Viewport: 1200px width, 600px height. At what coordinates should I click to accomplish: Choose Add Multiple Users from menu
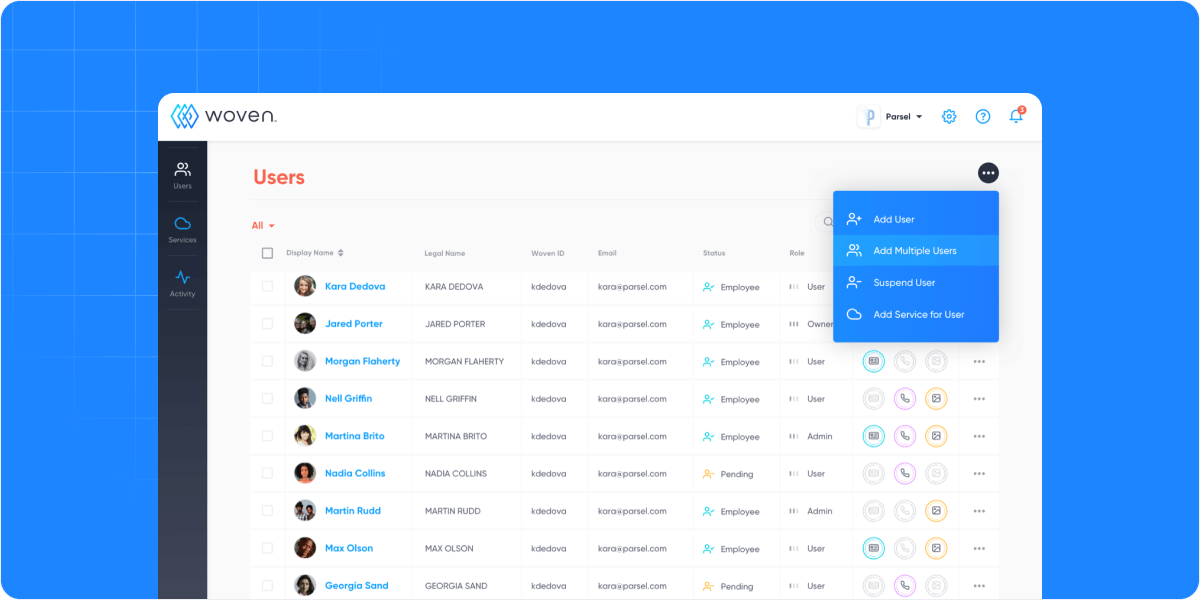tap(916, 251)
